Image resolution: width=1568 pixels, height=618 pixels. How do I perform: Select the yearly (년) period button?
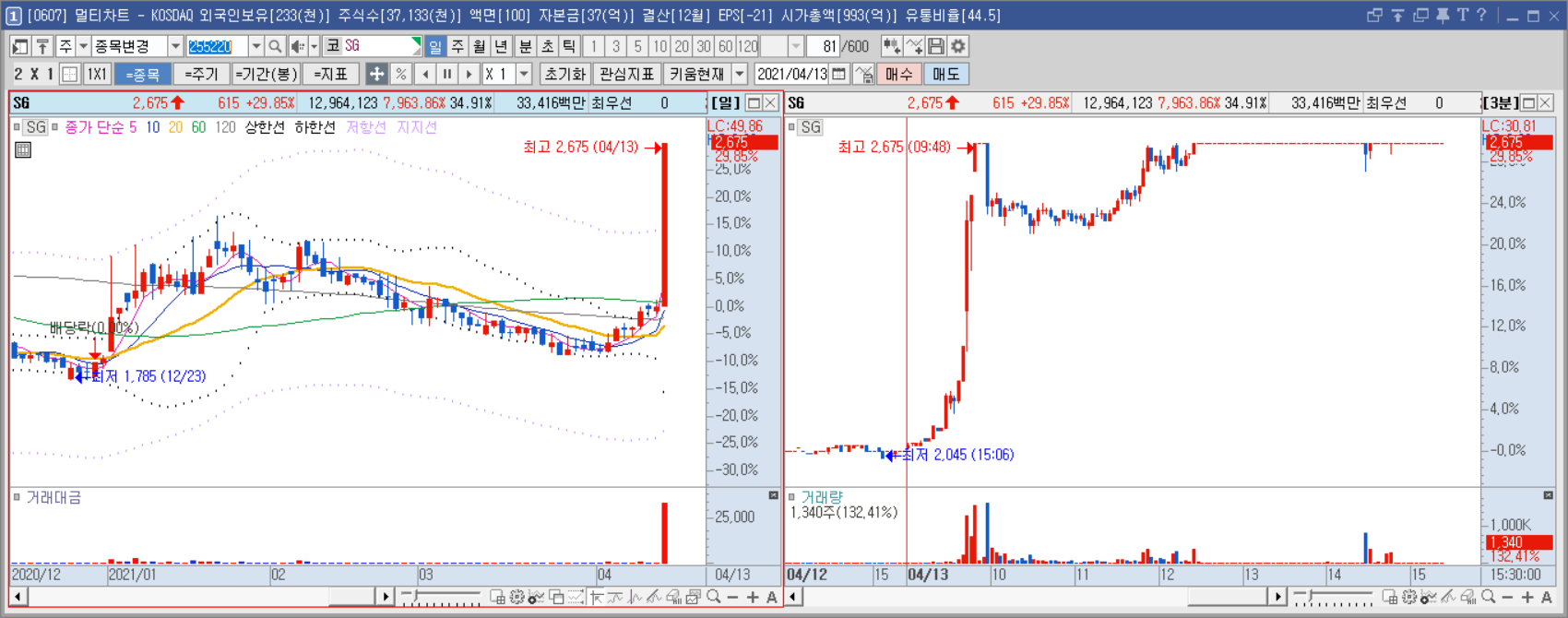coord(502,46)
